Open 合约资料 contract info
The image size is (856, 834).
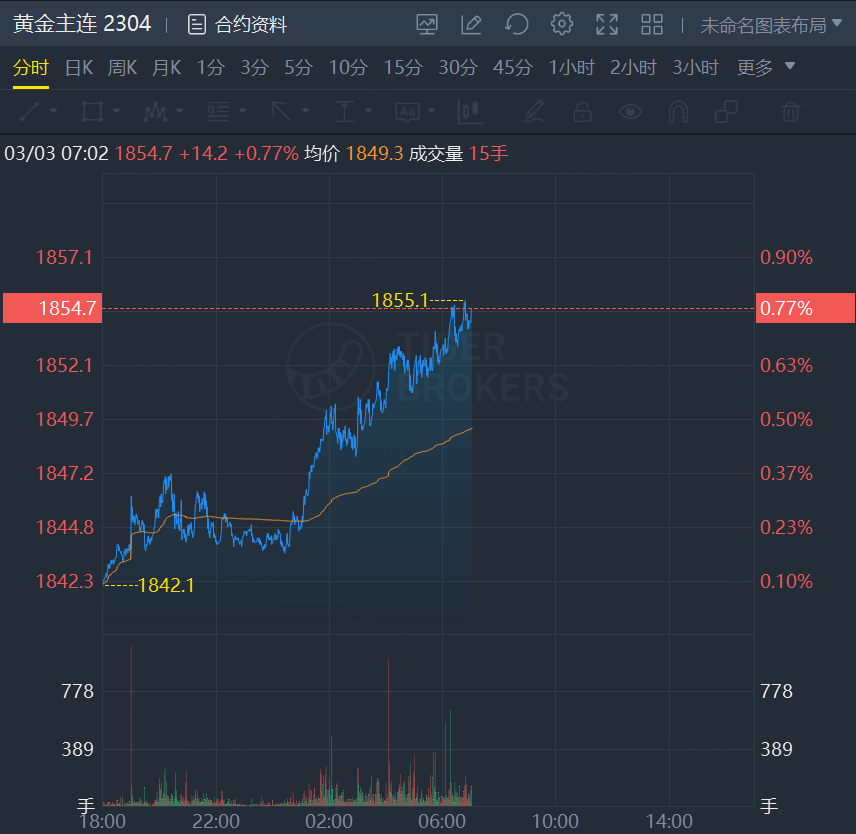pos(238,24)
